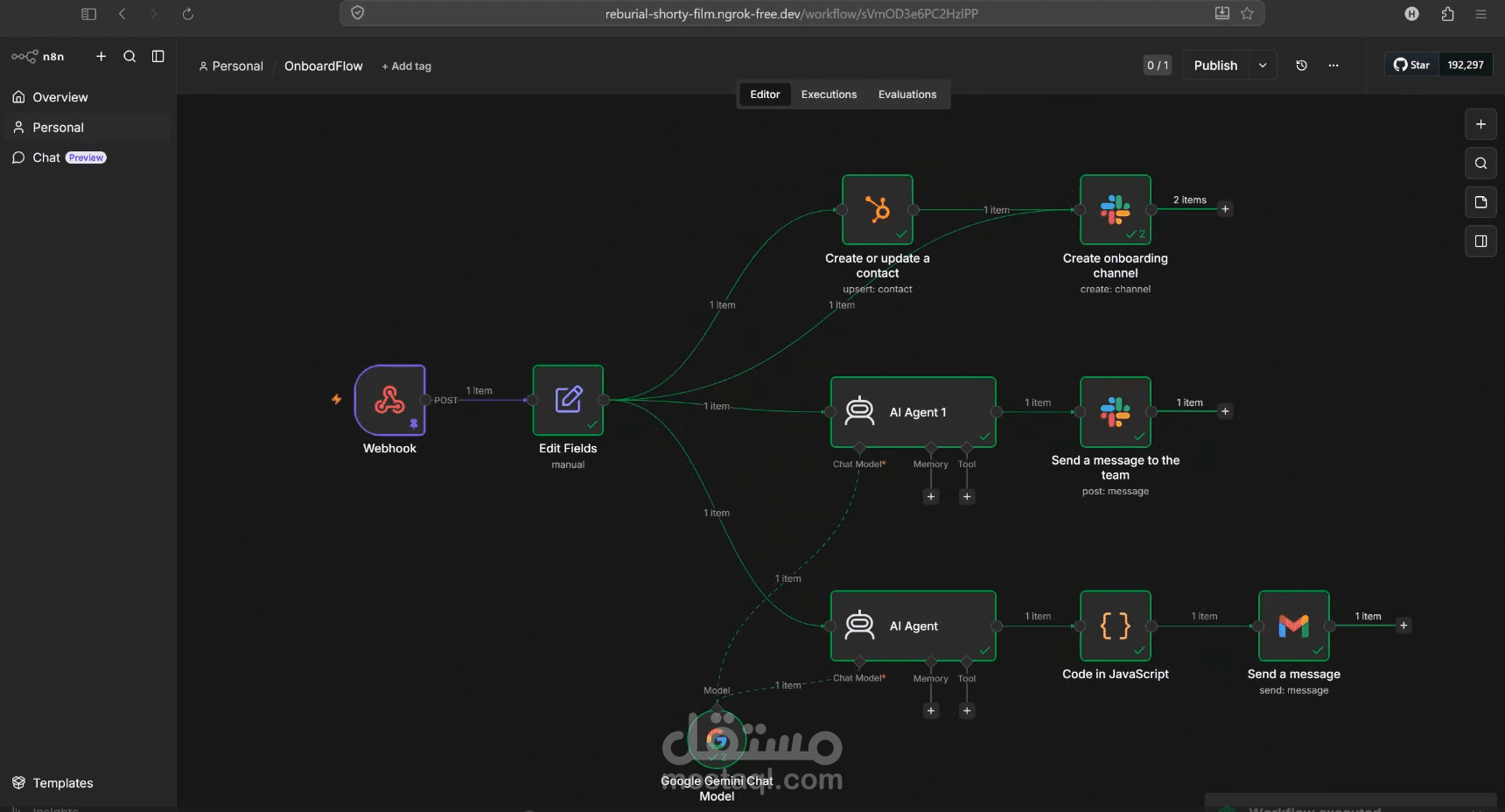Add a node after Create onboarding channel
Screen dimensions: 1505x812
click(x=1225, y=209)
